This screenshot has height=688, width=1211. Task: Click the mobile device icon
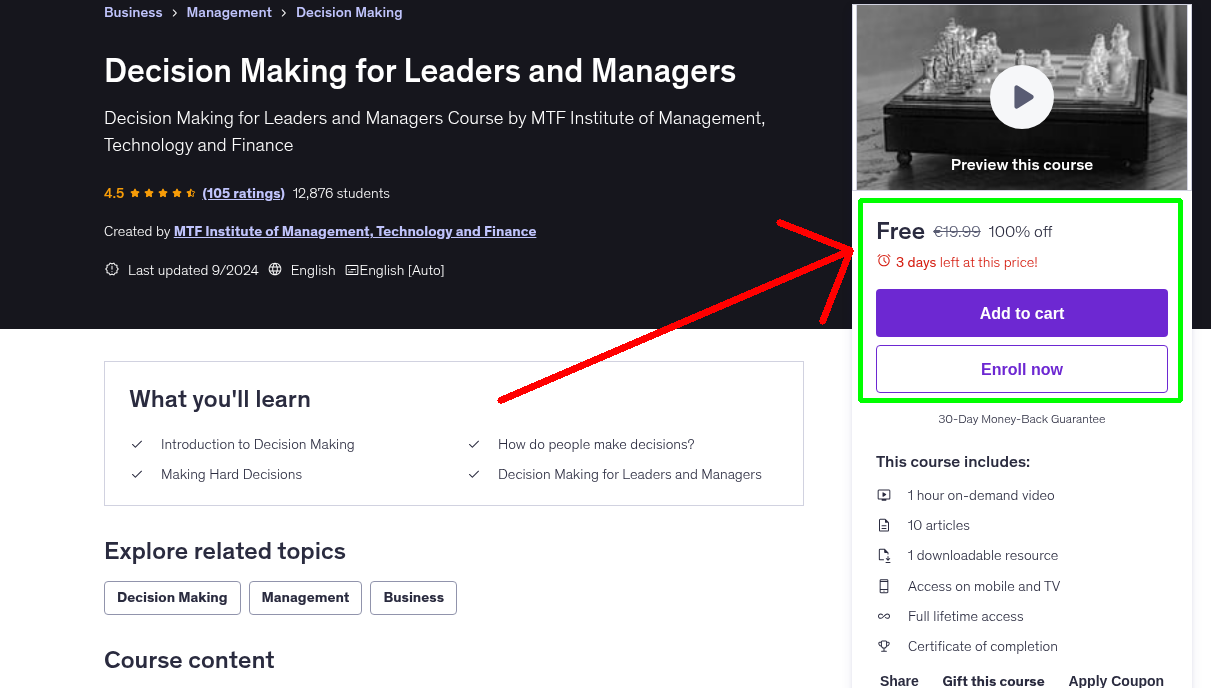pos(884,586)
